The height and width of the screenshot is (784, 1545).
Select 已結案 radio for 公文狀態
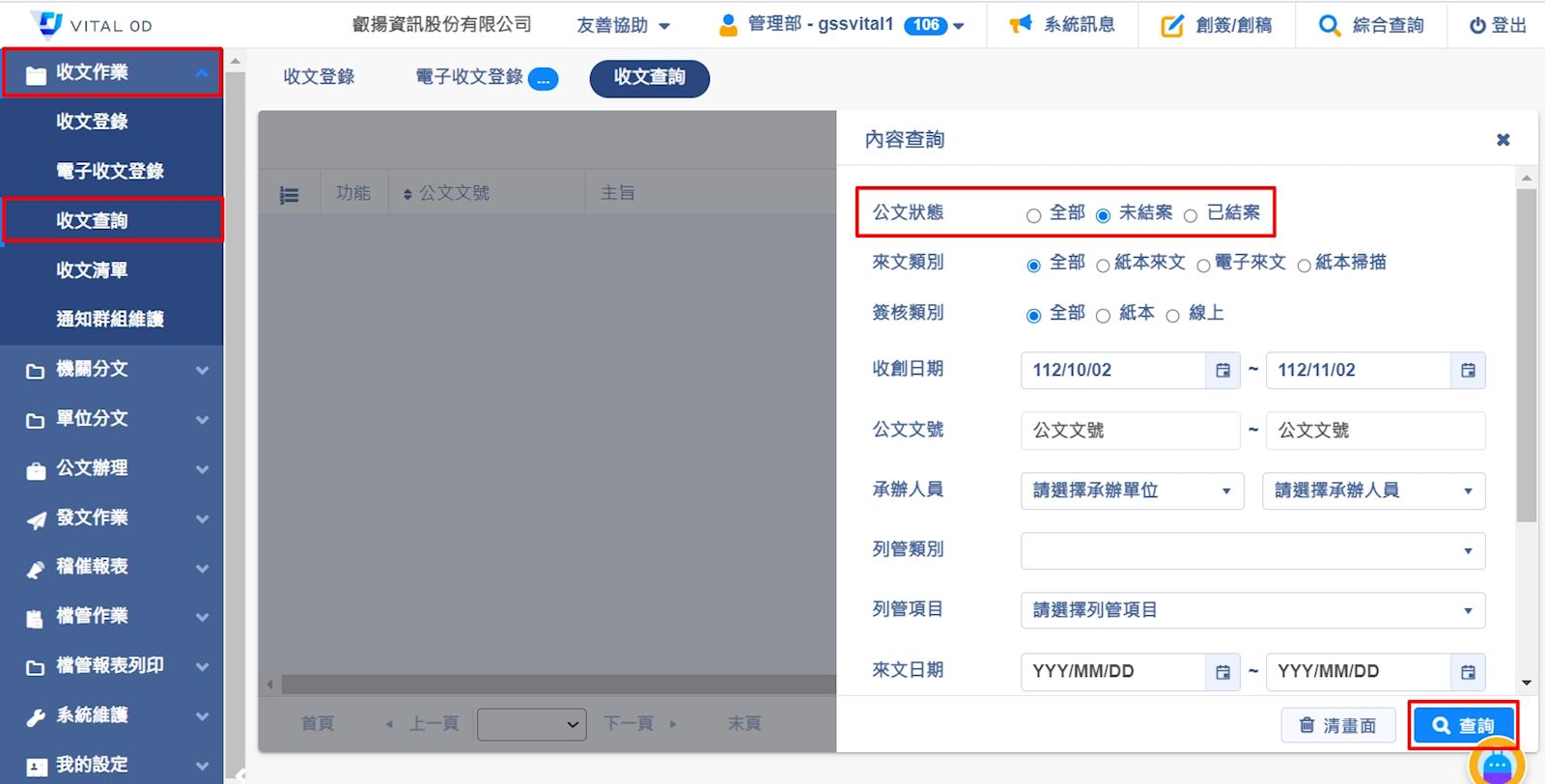click(1191, 215)
